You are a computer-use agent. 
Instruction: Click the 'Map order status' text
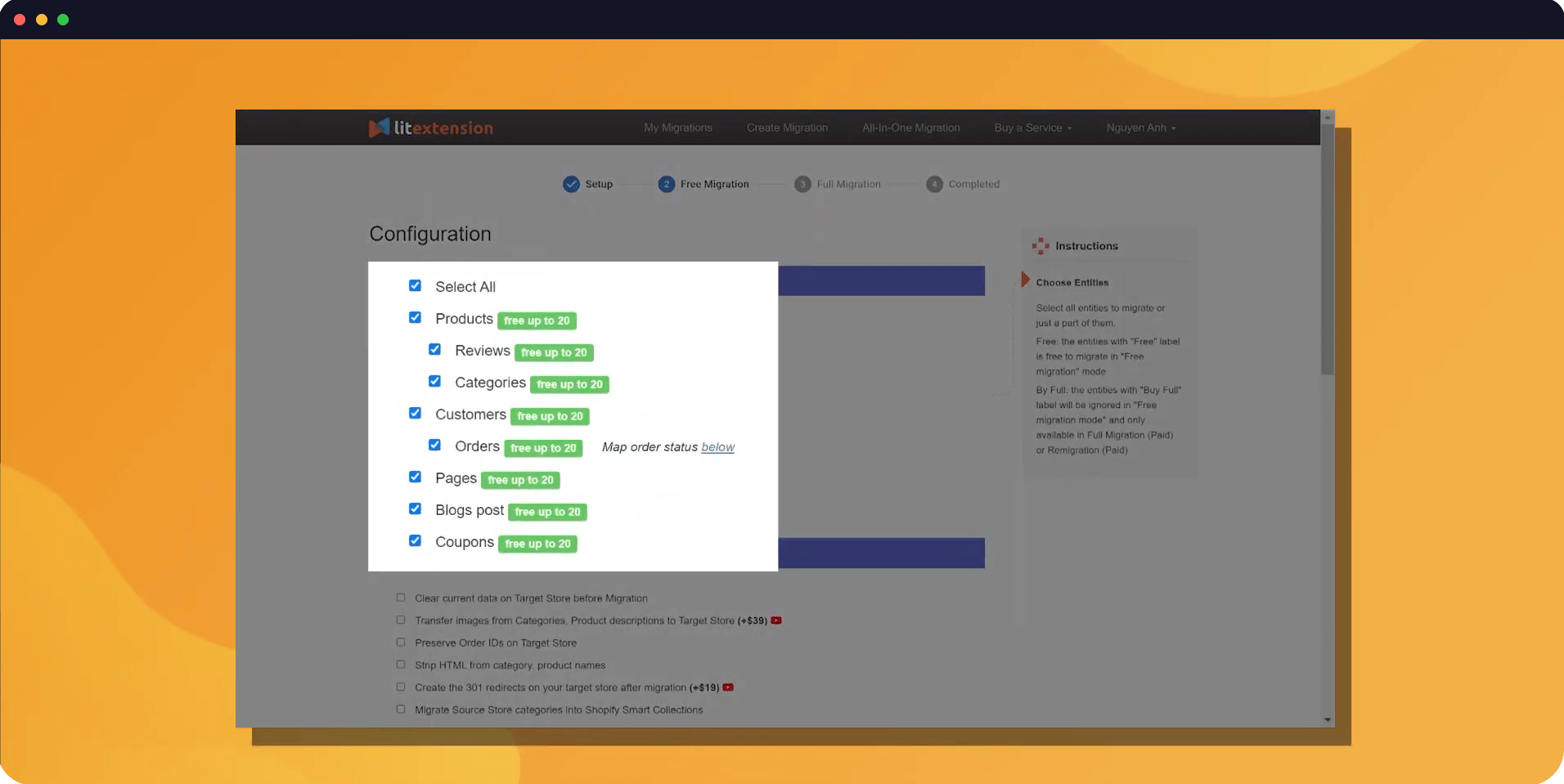(x=649, y=447)
